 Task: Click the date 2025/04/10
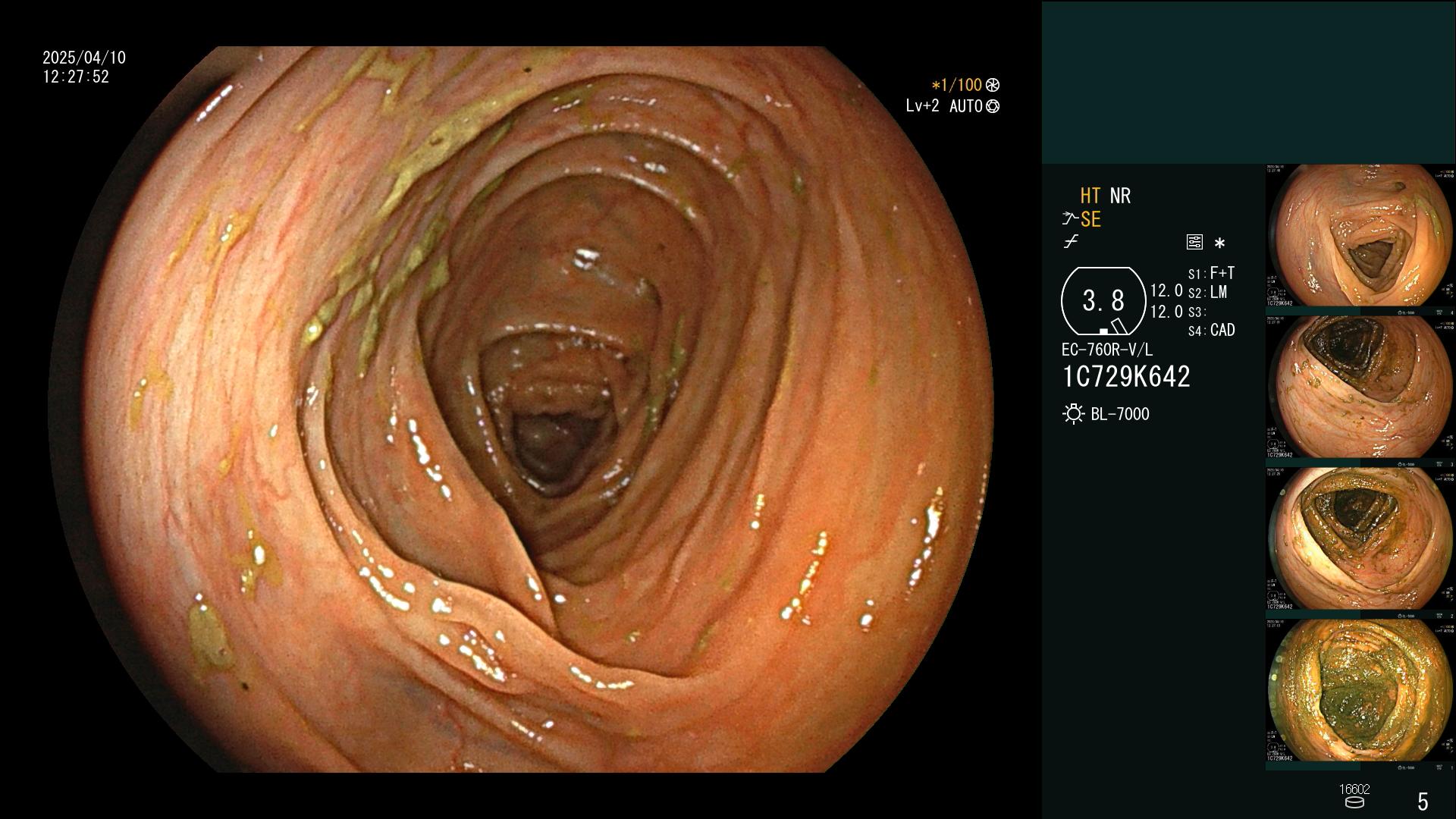tap(84, 58)
